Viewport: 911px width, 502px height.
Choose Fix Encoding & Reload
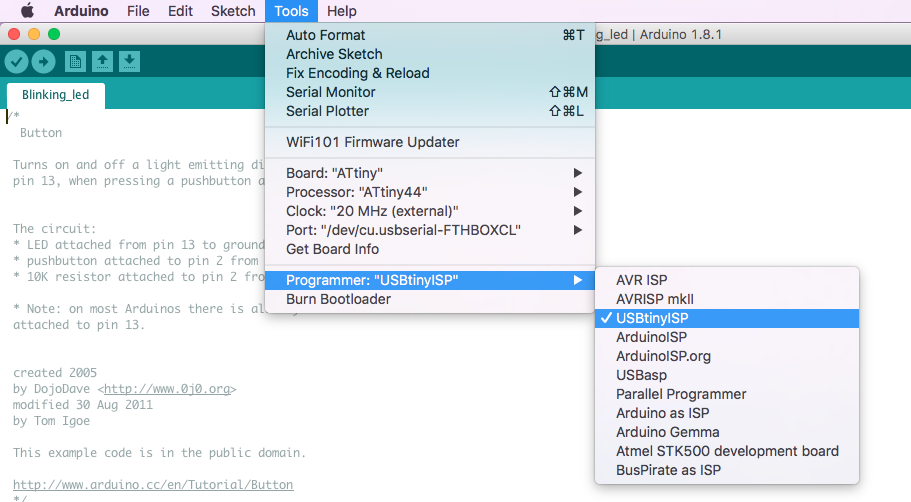(430, 73)
